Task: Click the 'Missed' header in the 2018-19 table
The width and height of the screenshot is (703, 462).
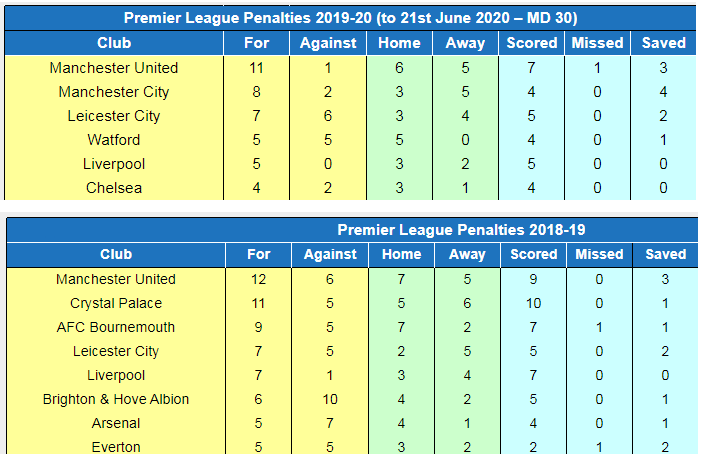Action: click(x=599, y=255)
